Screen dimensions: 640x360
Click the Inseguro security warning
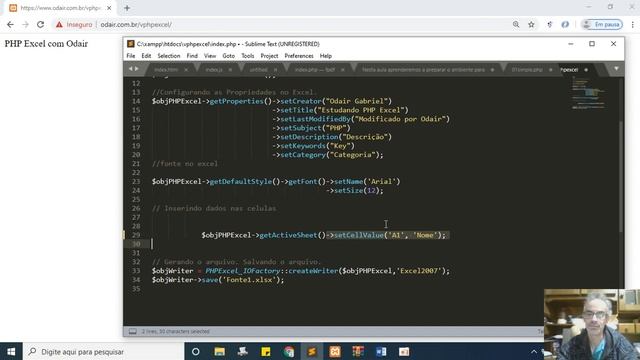coord(74,24)
